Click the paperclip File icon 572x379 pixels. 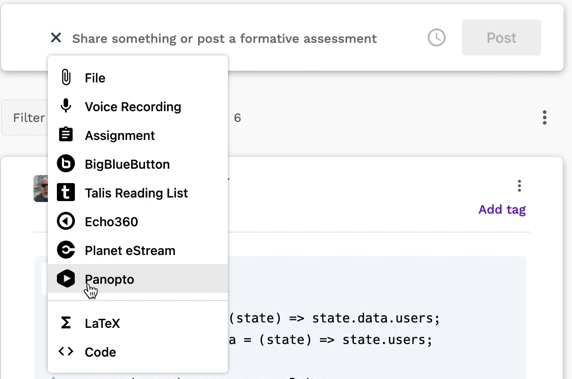[66, 77]
